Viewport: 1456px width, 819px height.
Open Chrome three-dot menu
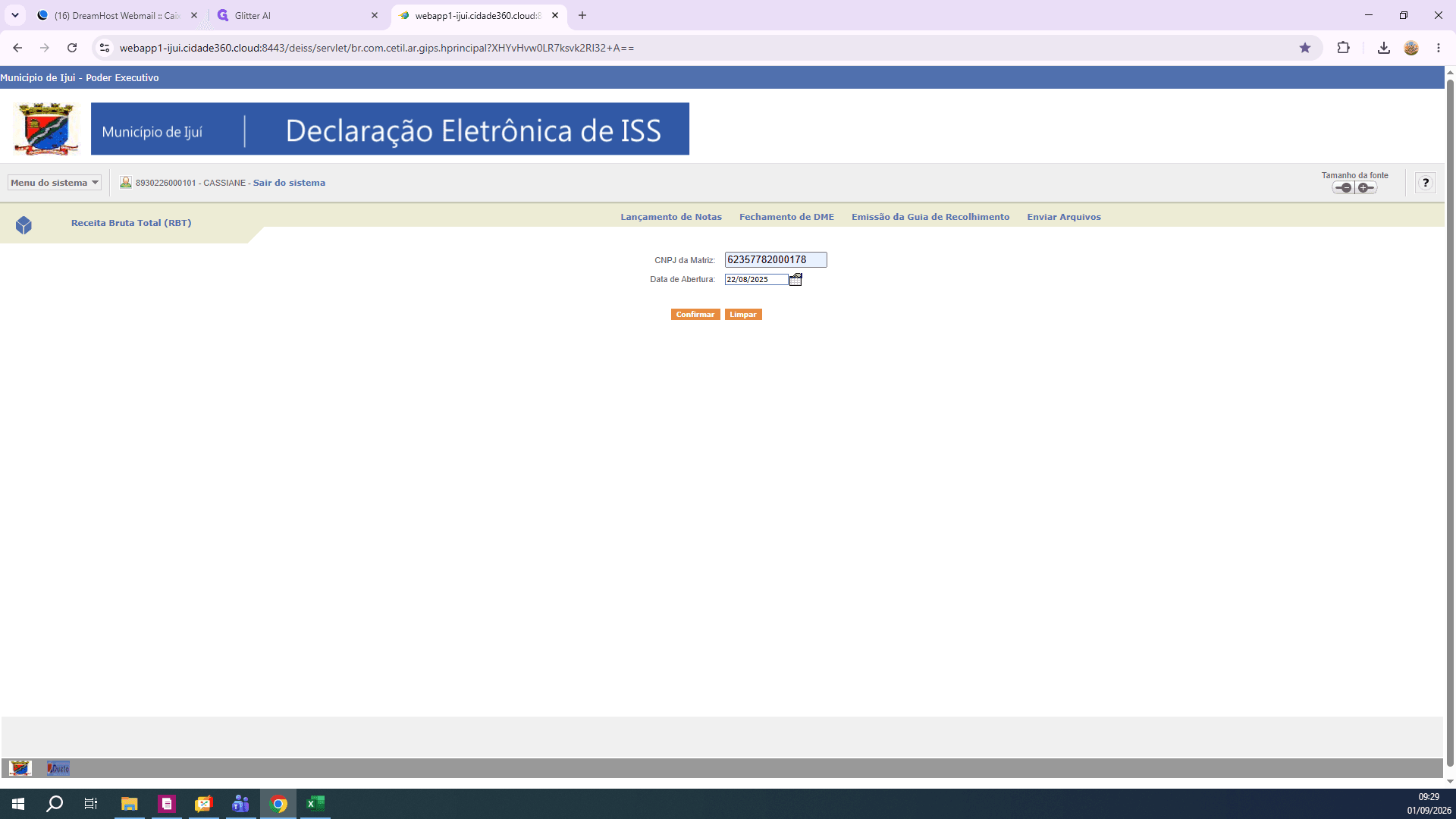[x=1439, y=48]
